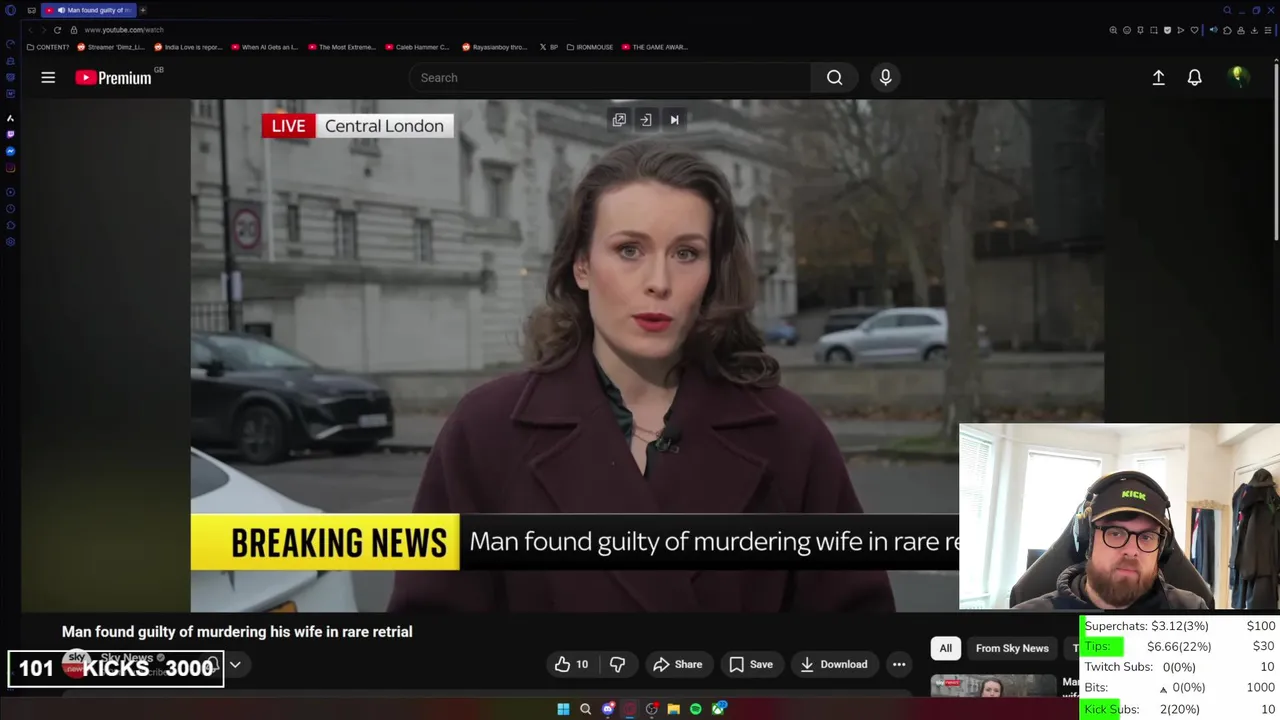Open THE GAME AWAR... bookmark
The image size is (1280, 720).
coord(655,47)
